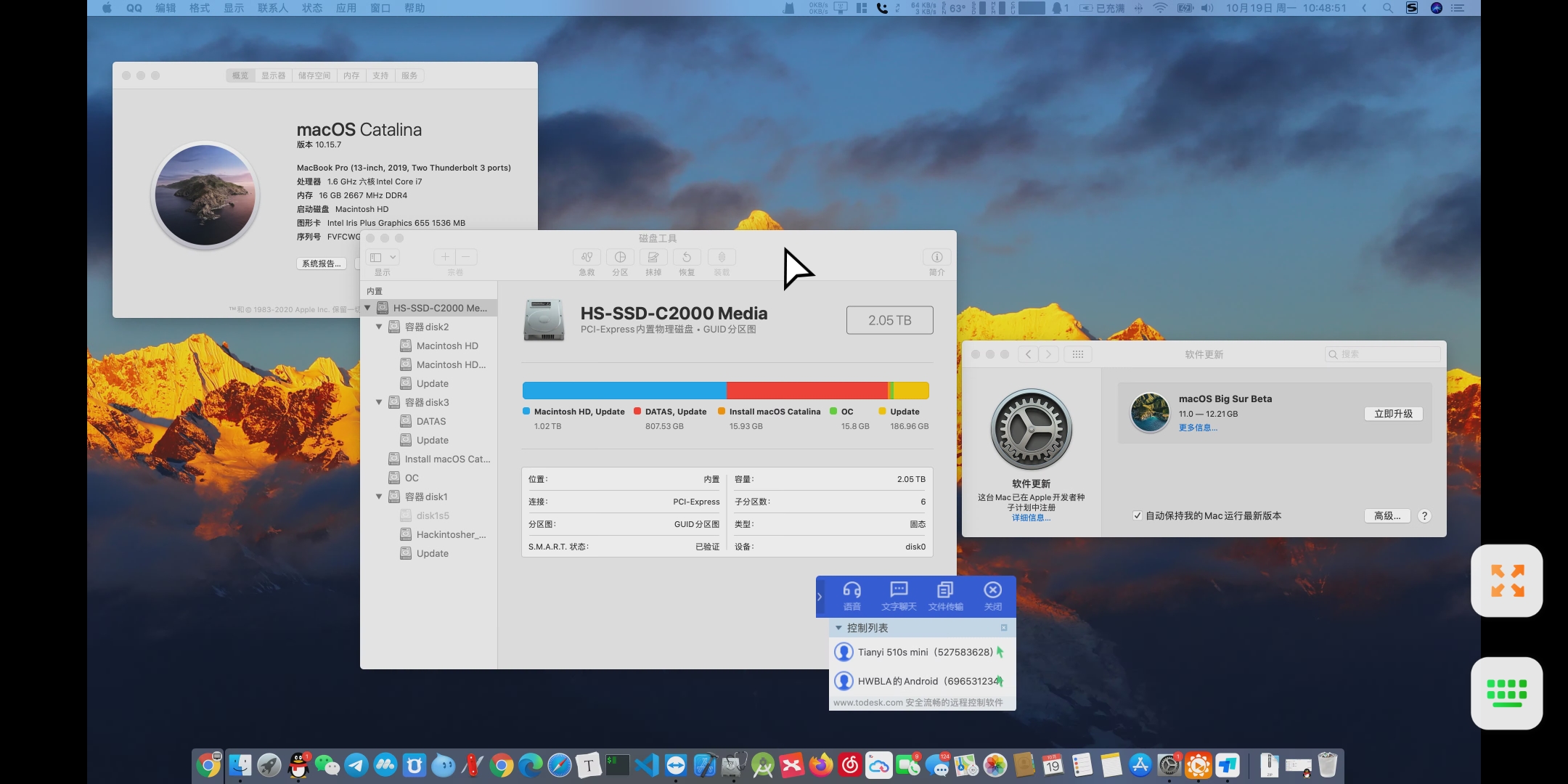This screenshot has height=784, width=1568.
Task: Open the 格式 menu in menu bar
Action: click(x=200, y=8)
